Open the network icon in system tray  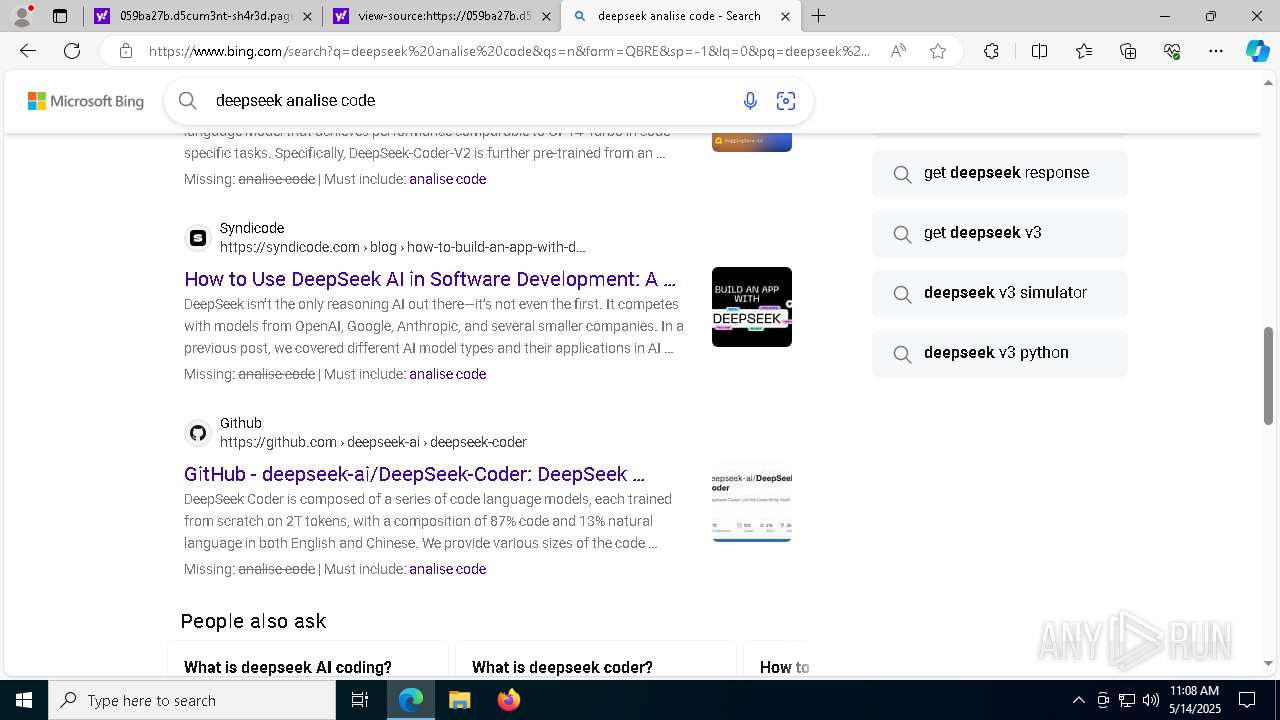[x=1126, y=700]
